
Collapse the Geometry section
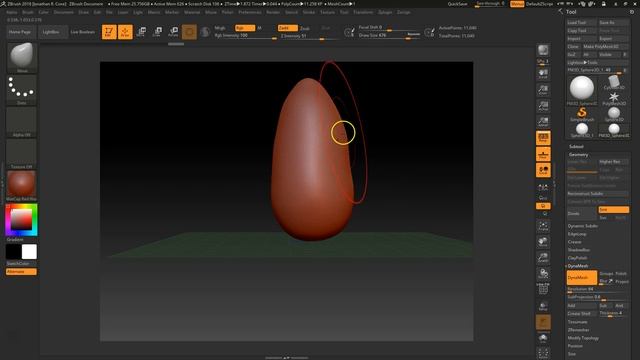tap(579, 155)
